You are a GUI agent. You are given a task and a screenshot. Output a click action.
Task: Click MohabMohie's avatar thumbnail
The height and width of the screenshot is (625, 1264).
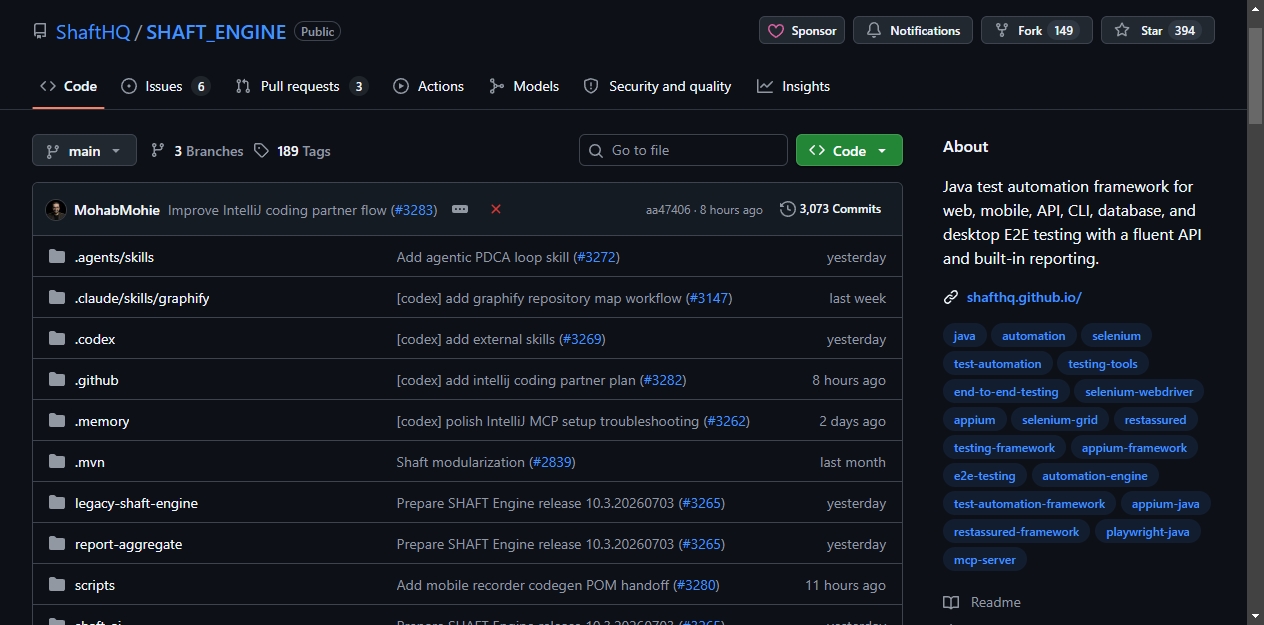click(x=56, y=210)
